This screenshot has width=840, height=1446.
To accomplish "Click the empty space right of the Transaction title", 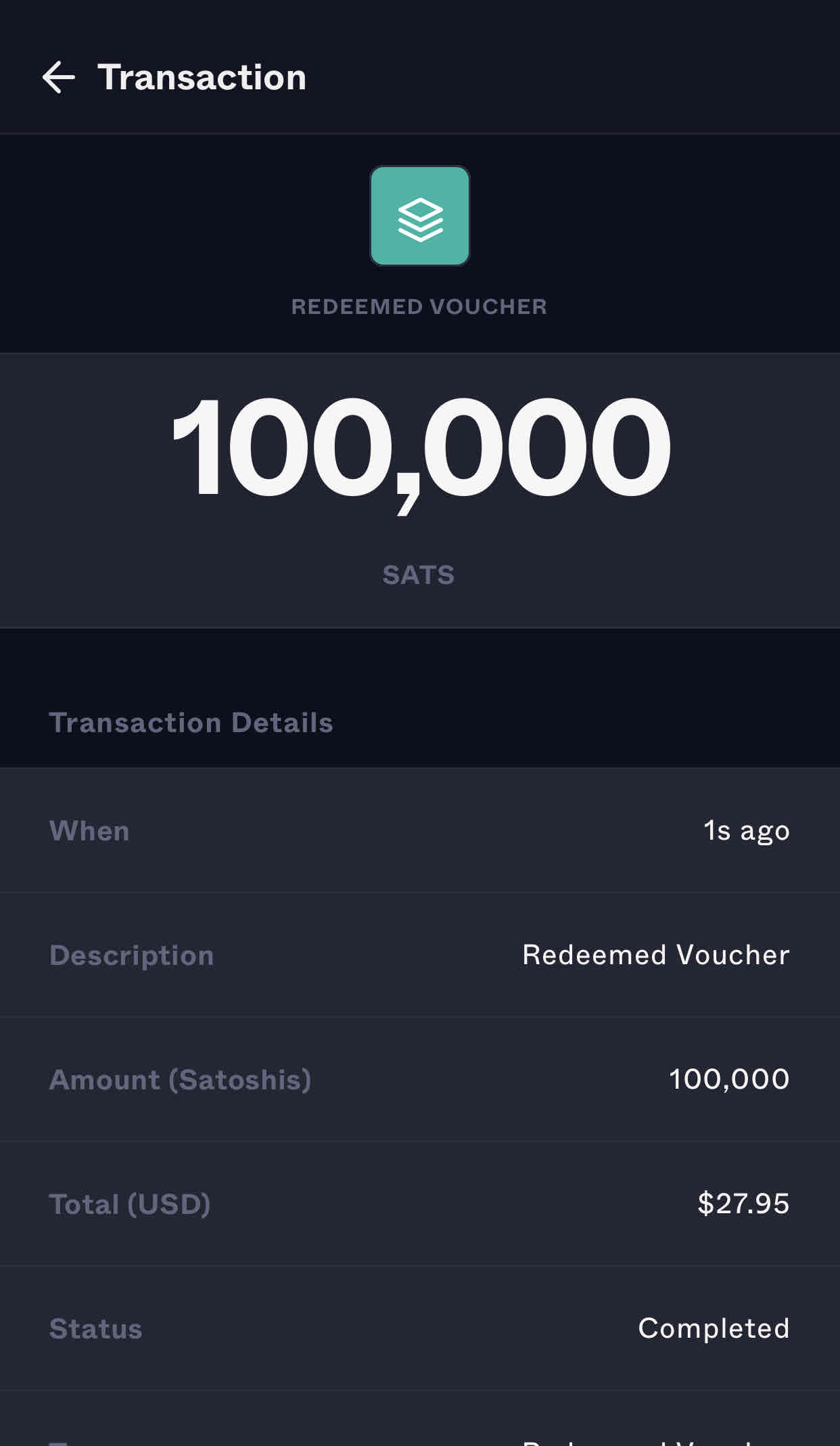I will [x=575, y=77].
